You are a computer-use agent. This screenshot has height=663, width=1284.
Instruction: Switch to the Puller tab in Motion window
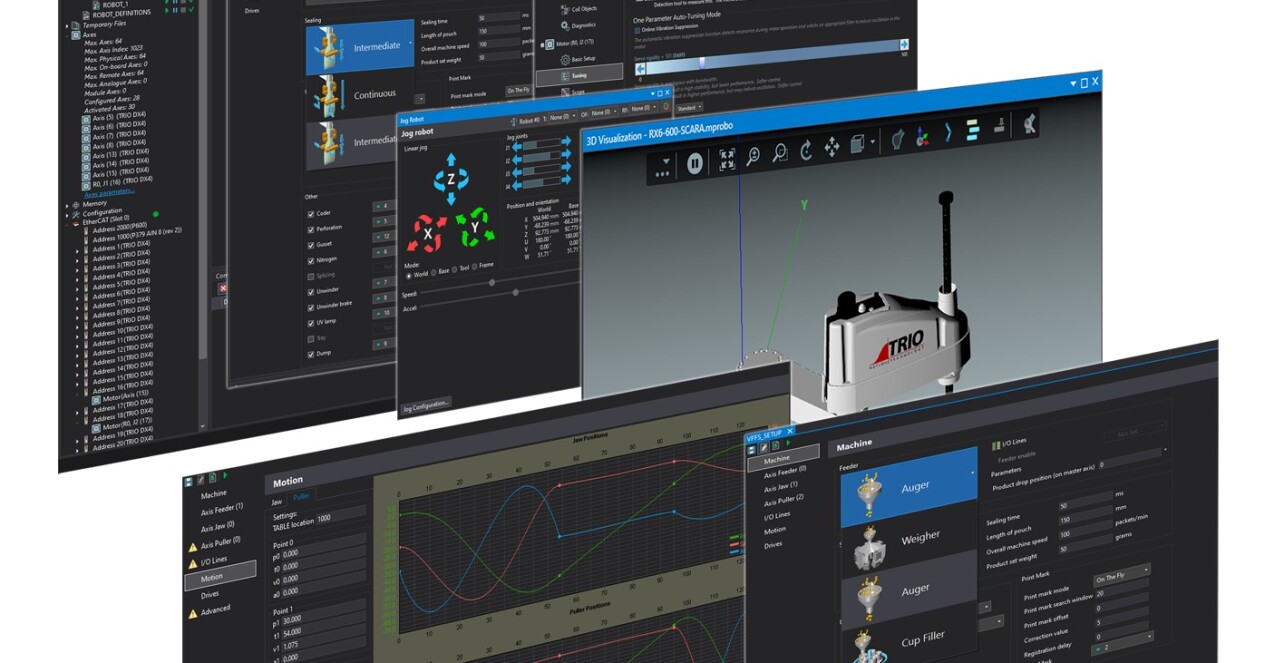[x=301, y=496]
